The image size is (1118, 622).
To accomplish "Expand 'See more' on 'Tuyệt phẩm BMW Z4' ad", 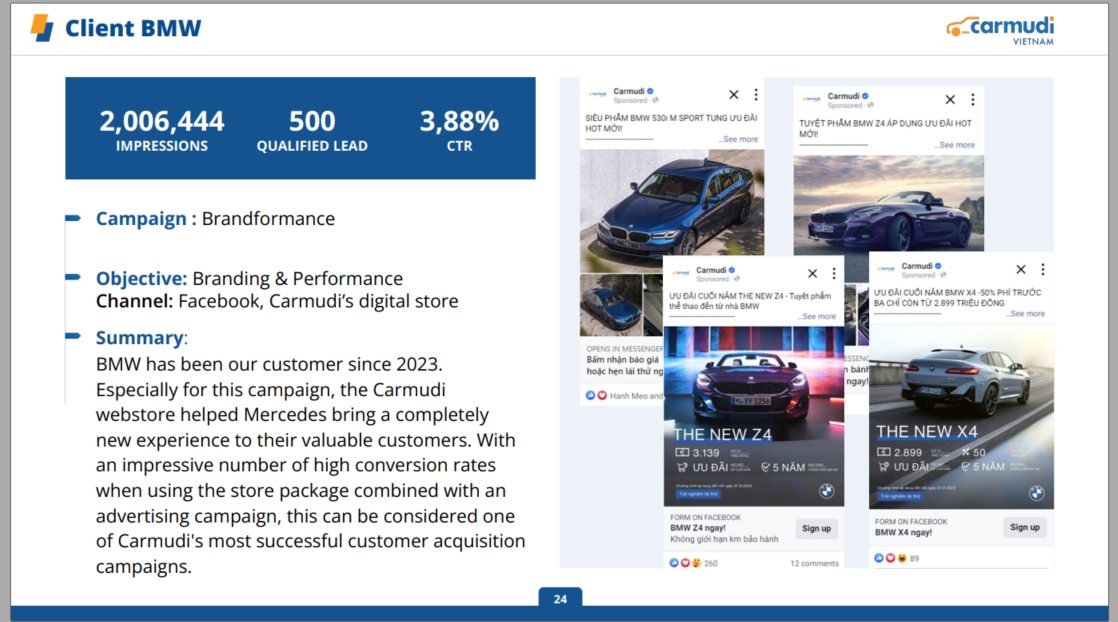I will (x=955, y=146).
